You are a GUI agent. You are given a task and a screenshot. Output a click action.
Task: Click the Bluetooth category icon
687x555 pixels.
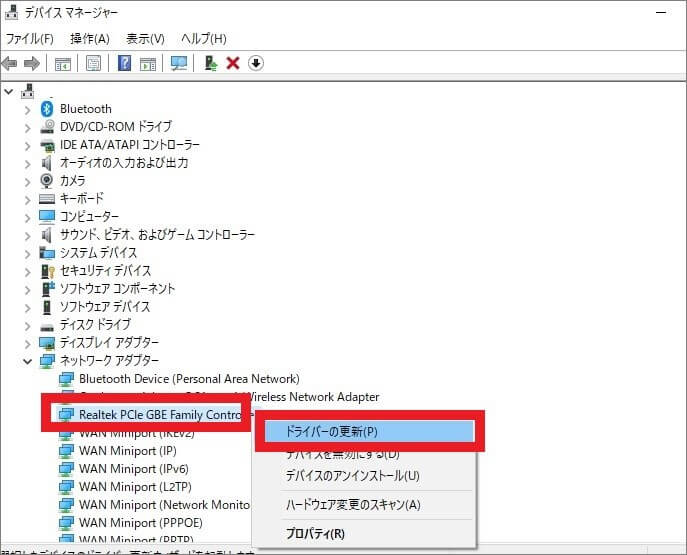click(x=47, y=109)
